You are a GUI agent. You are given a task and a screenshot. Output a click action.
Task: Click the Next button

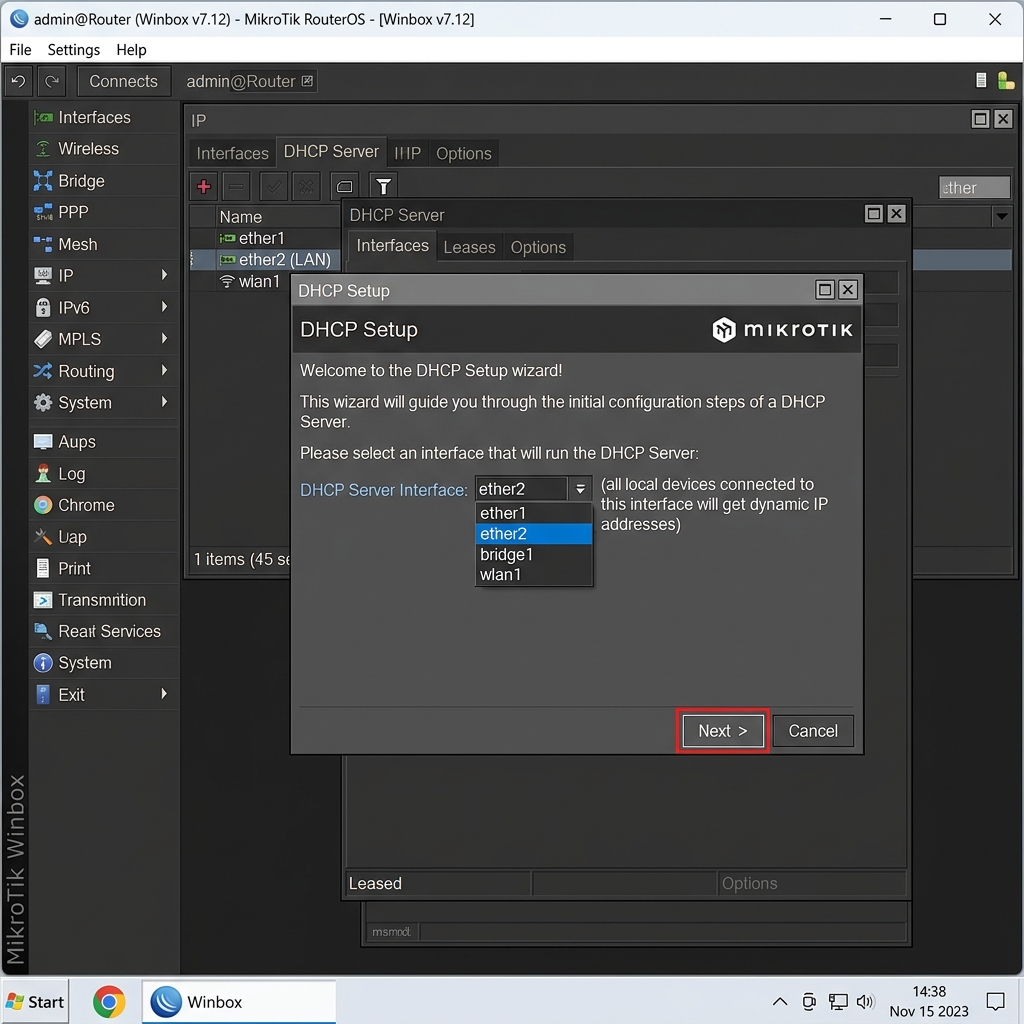[723, 731]
